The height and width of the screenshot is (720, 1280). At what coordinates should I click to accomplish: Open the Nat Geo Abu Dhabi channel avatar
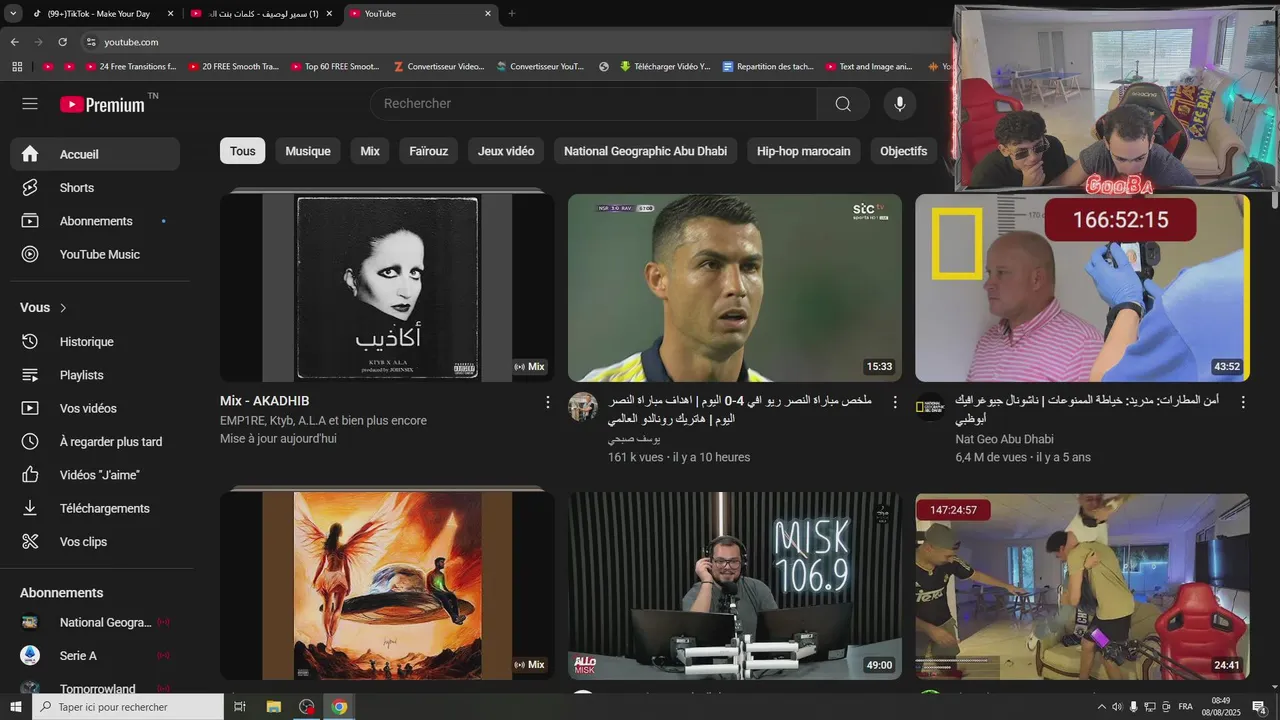[930, 407]
